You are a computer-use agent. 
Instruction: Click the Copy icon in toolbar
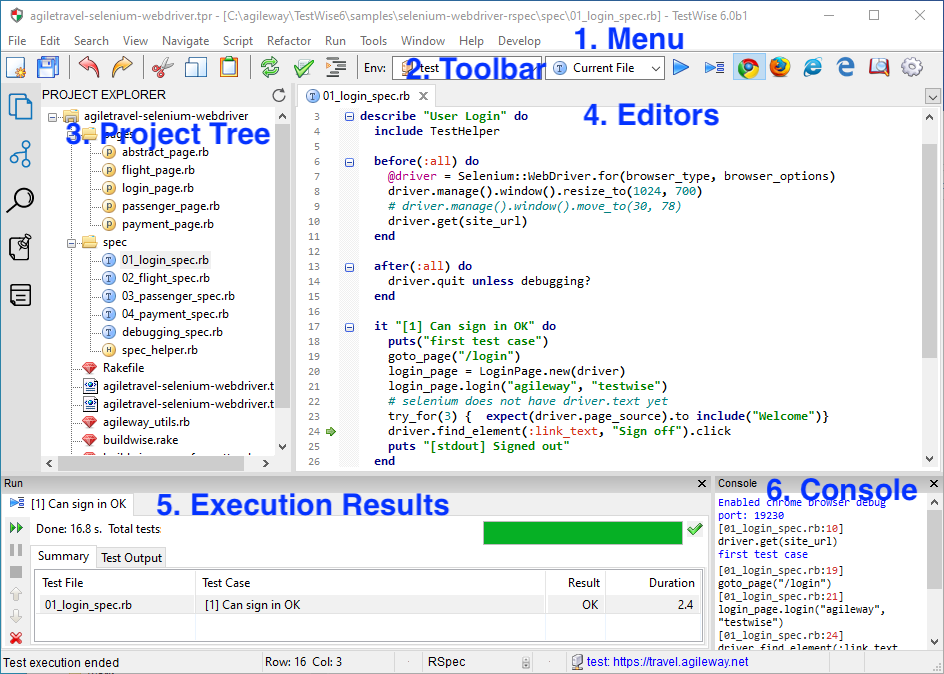tap(196, 67)
